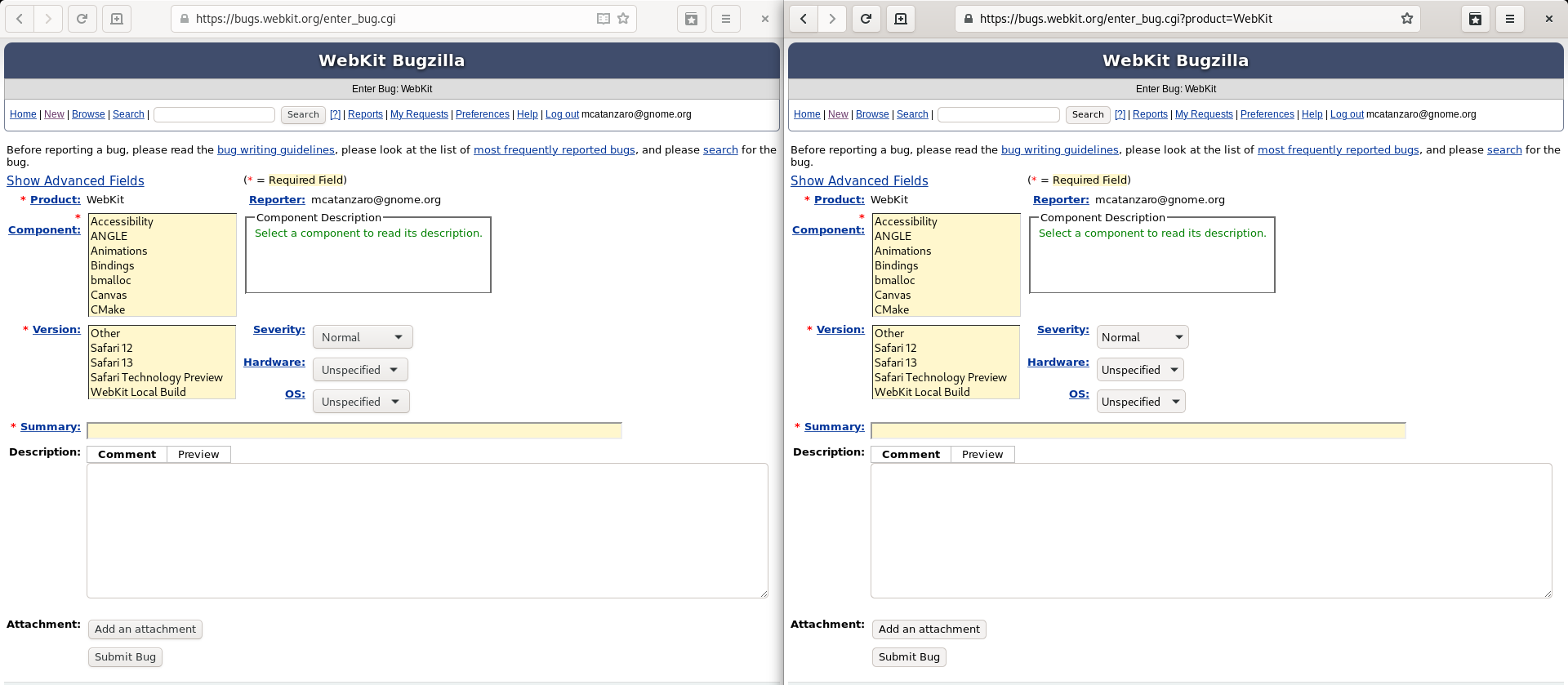Go back in the left browser window
The height and width of the screenshot is (685, 1568).
pos(20,19)
